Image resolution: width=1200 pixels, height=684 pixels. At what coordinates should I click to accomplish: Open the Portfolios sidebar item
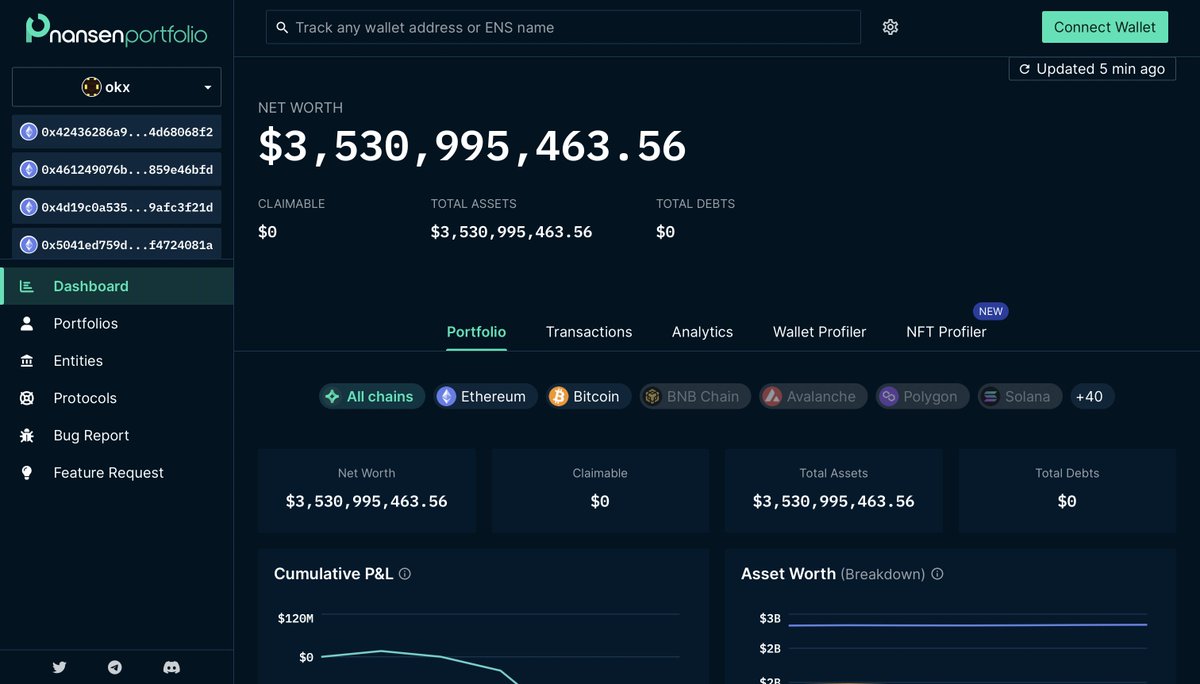[x=117, y=324]
